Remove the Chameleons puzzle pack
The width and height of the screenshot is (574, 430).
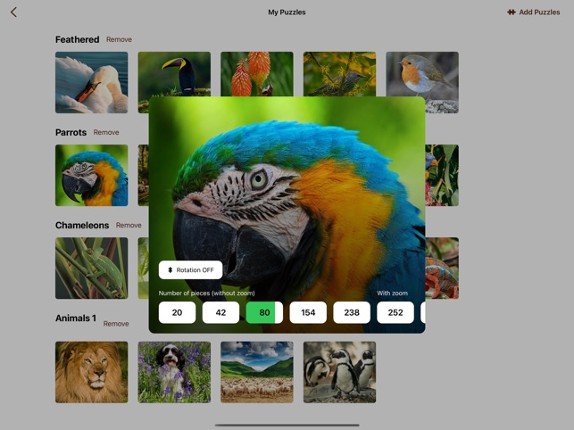(128, 225)
